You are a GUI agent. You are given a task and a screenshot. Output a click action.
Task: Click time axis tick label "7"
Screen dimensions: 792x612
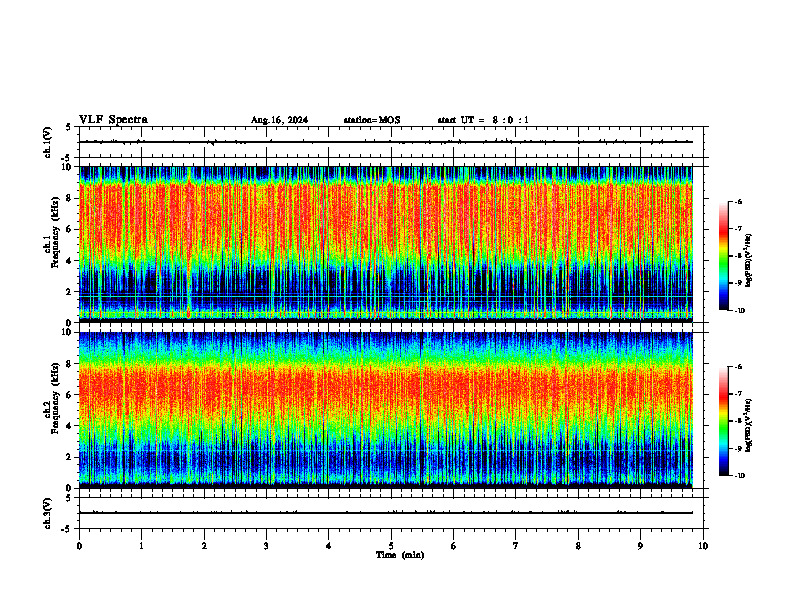pos(516,546)
